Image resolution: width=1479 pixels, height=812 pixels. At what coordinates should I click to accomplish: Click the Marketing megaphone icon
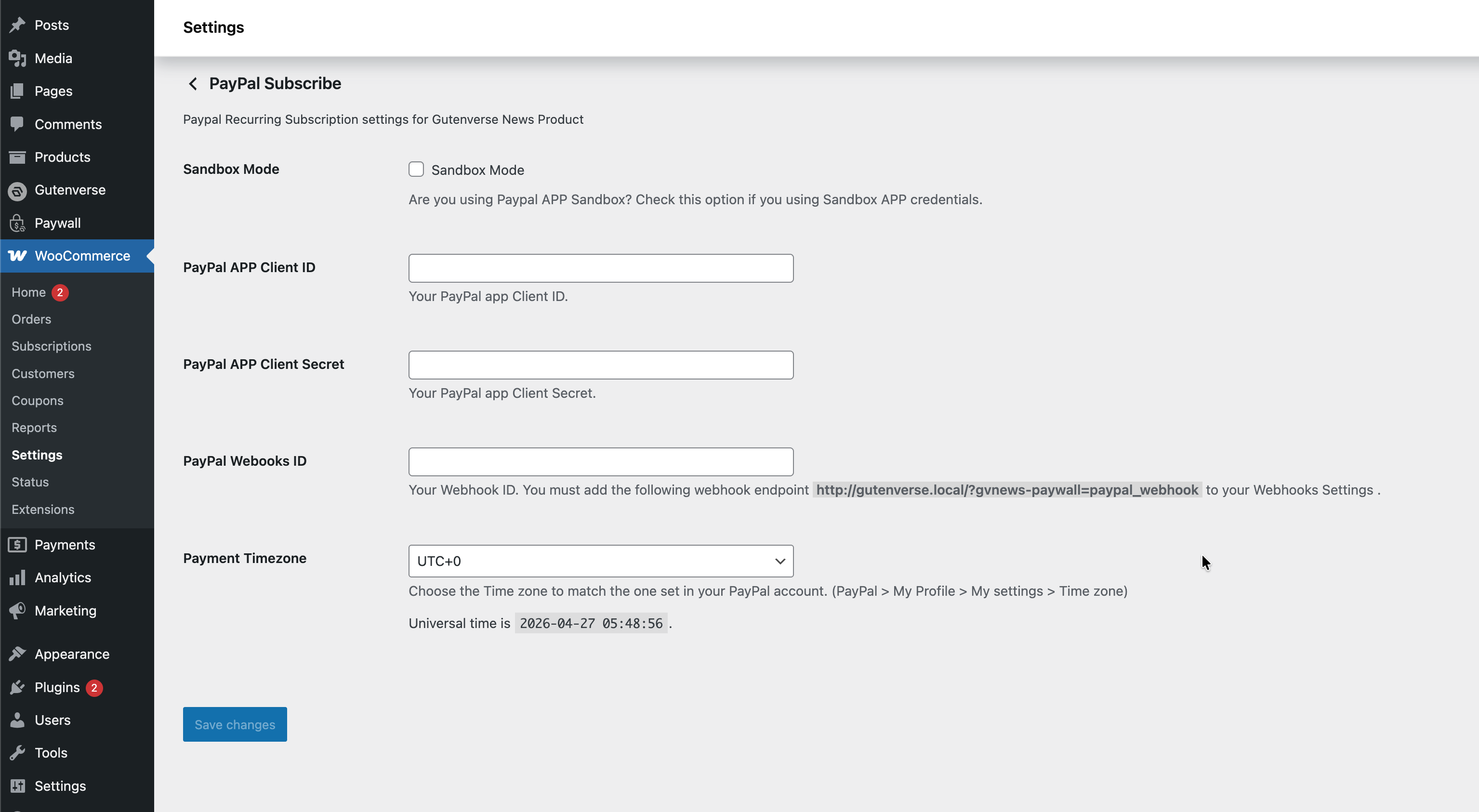pos(17,611)
